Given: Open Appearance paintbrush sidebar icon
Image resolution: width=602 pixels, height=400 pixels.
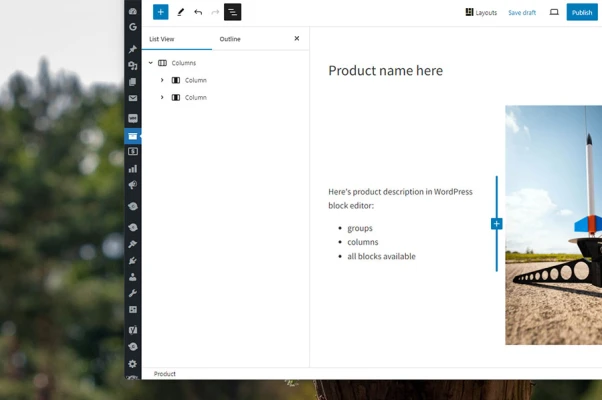Looking at the screenshot, I should point(133,244).
